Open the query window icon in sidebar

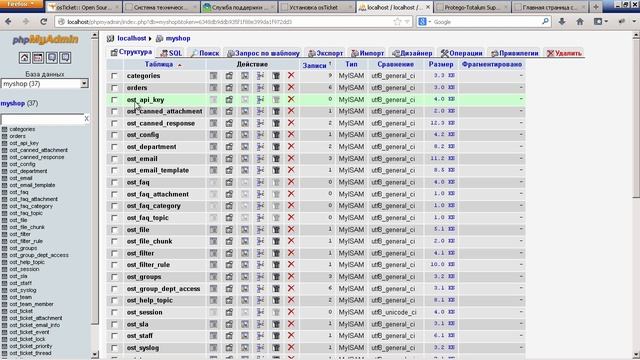click(x=38, y=58)
